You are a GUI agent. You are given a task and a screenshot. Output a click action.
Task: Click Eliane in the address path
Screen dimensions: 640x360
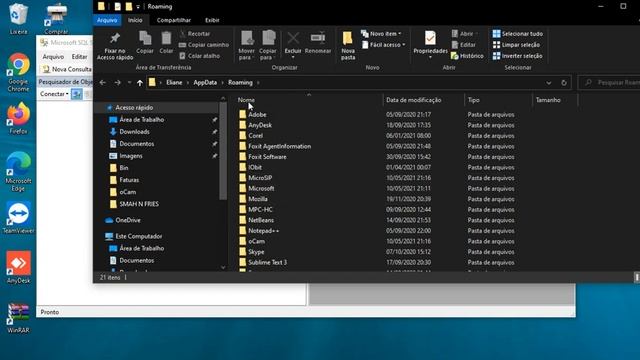(x=174, y=82)
